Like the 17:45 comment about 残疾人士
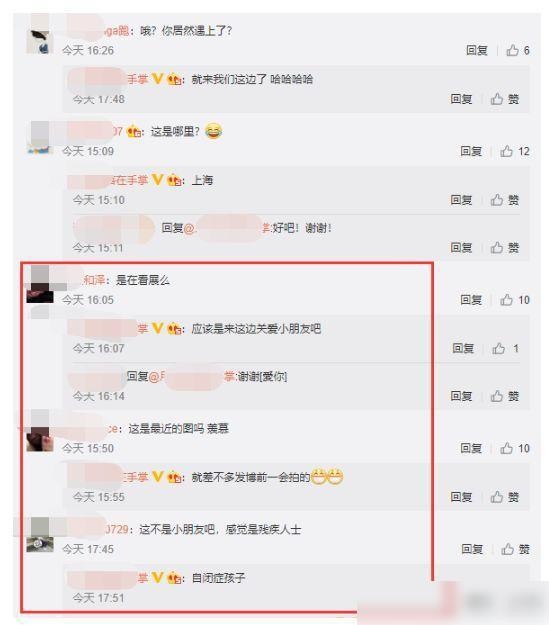Viewport: 549px width, 625px height. point(516,549)
